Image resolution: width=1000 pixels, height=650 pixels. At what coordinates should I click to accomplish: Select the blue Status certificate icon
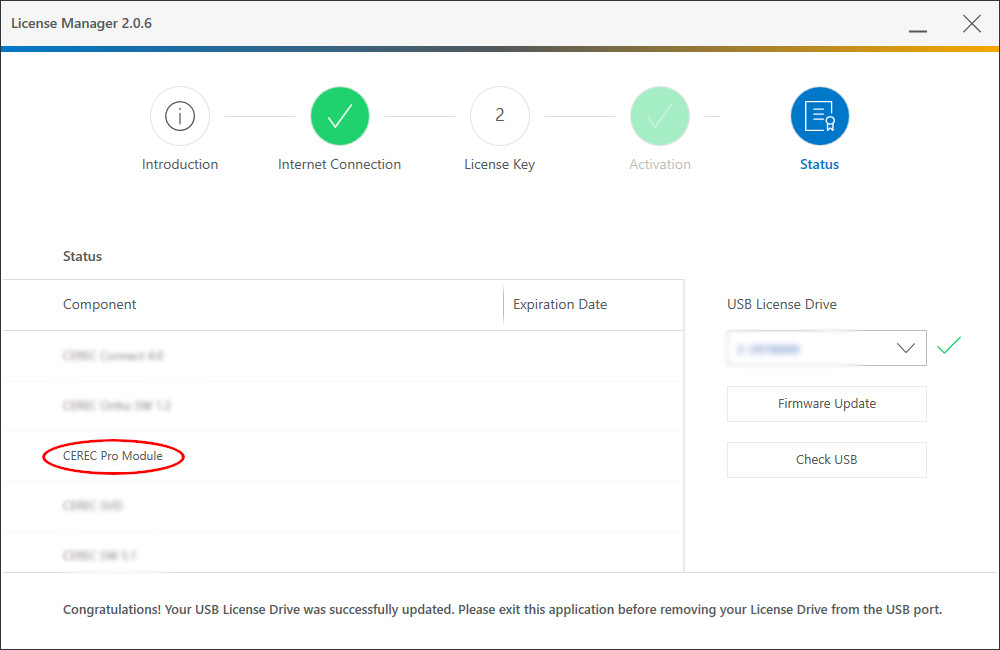point(820,116)
